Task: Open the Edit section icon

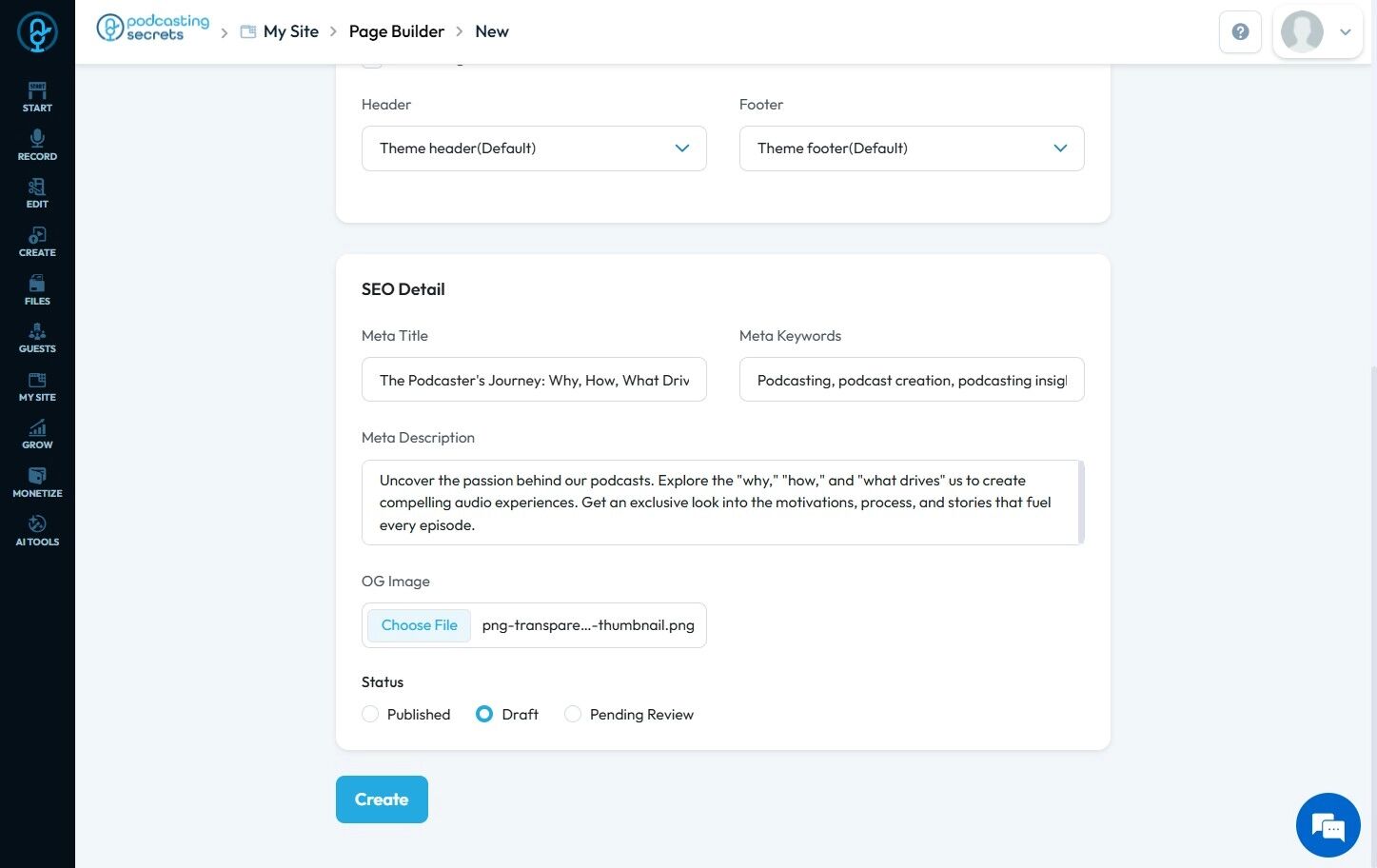Action: pos(37,192)
